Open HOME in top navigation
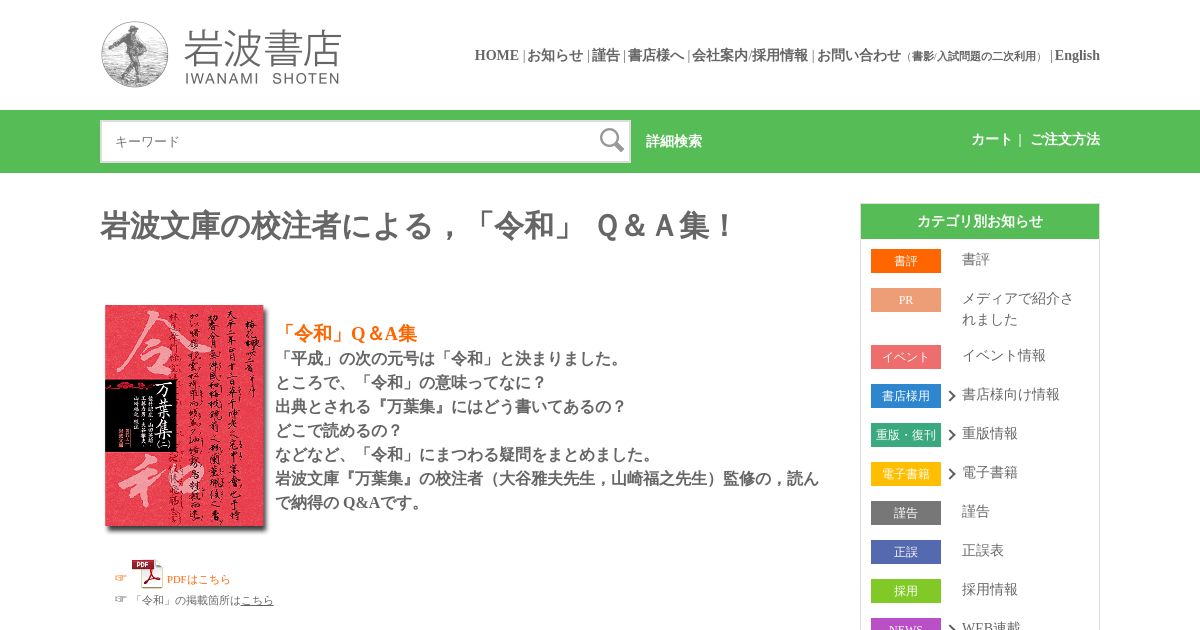Image resolution: width=1200 pixels, height=630 pixels. point(497,56)
